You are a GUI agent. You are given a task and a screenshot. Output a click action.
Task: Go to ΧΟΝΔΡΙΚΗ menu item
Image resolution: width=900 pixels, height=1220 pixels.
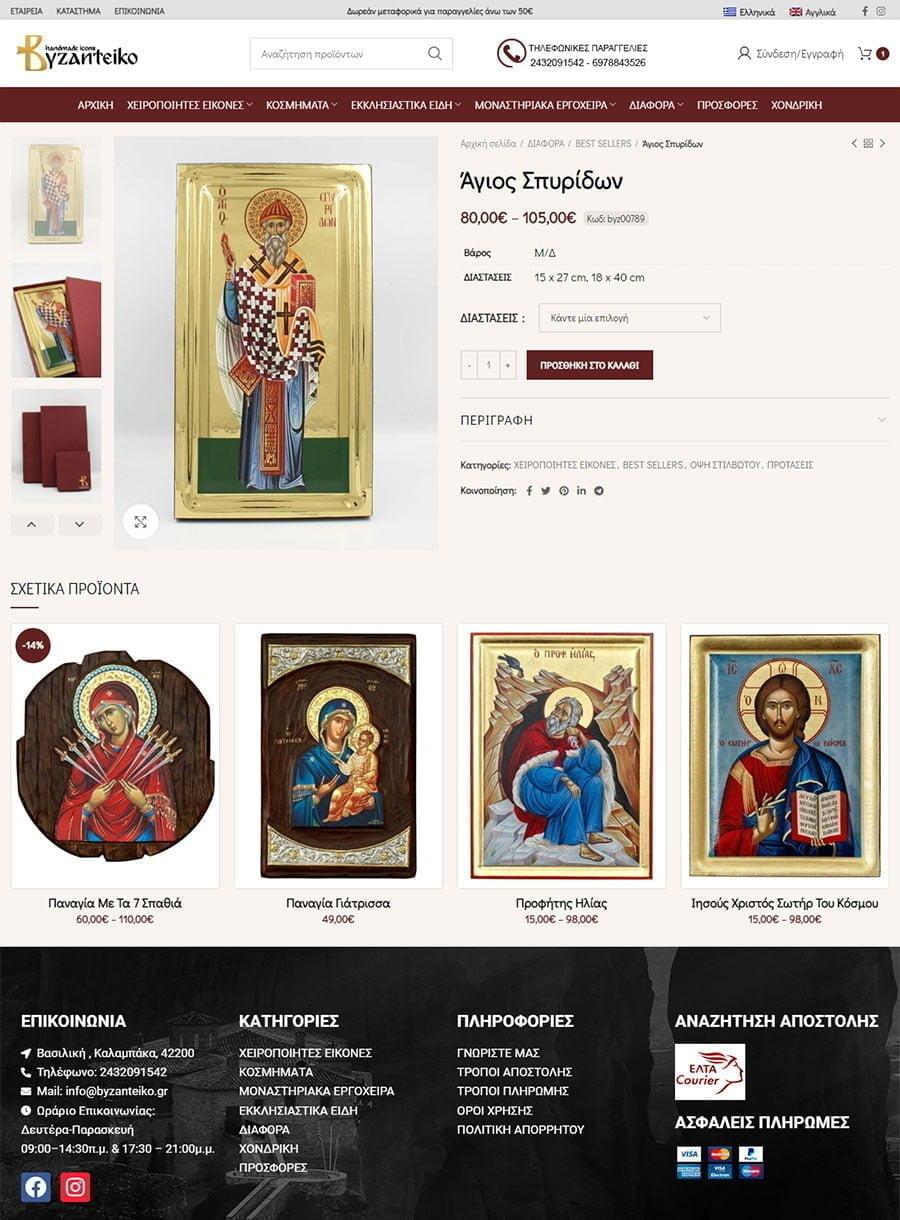click(796, 105)
